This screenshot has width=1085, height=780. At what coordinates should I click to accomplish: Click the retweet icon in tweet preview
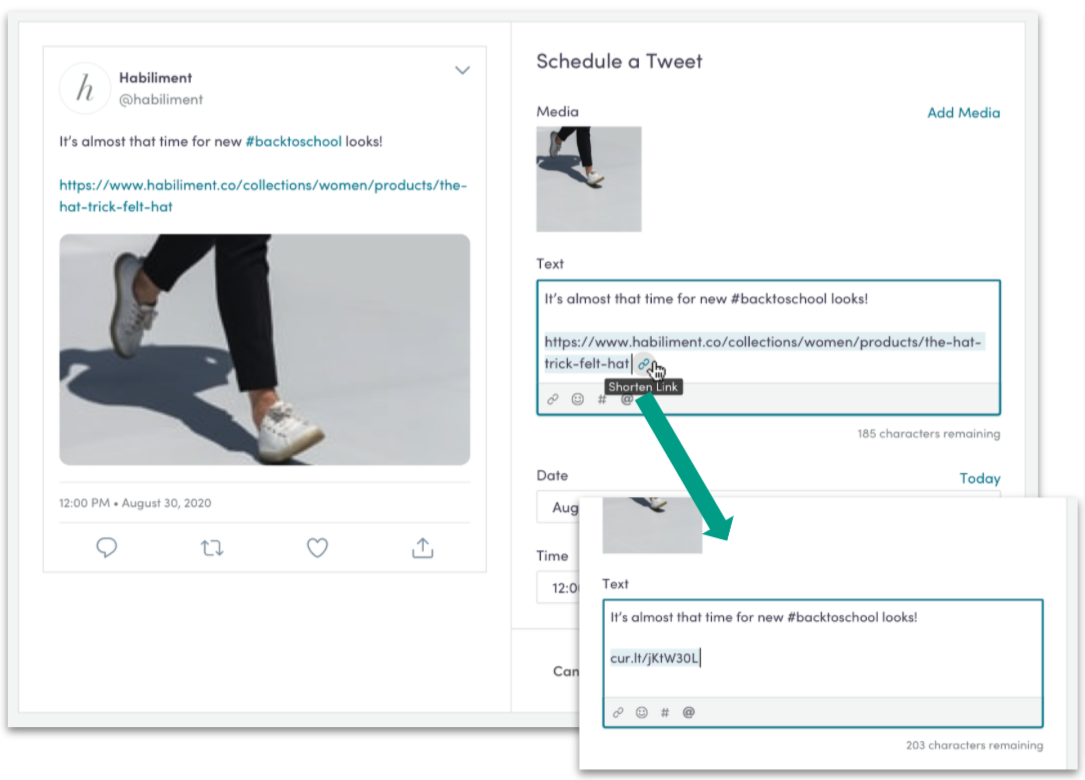tap(212, 548)
